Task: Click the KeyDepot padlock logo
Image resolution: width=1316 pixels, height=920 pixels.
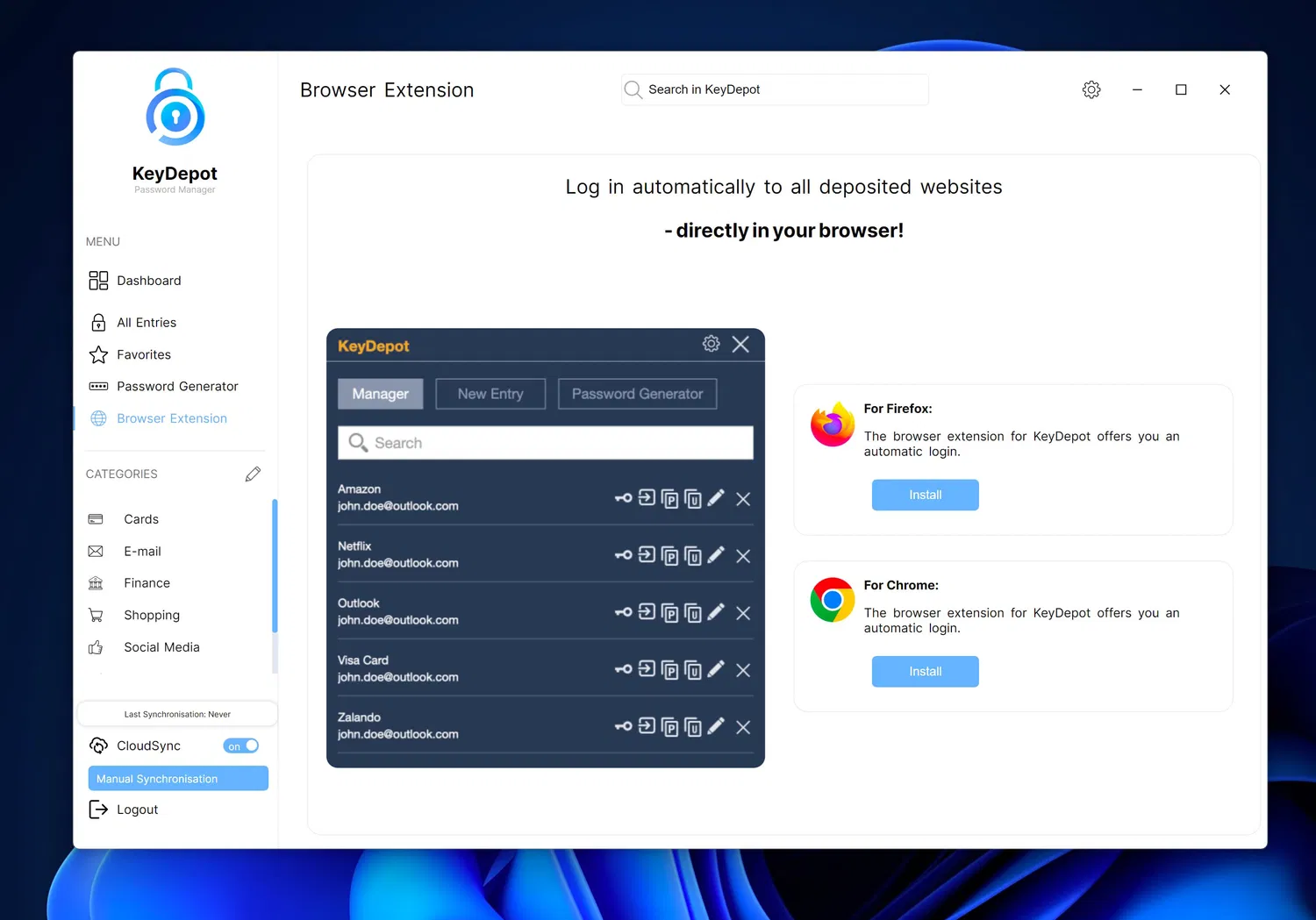Action: 175,107
